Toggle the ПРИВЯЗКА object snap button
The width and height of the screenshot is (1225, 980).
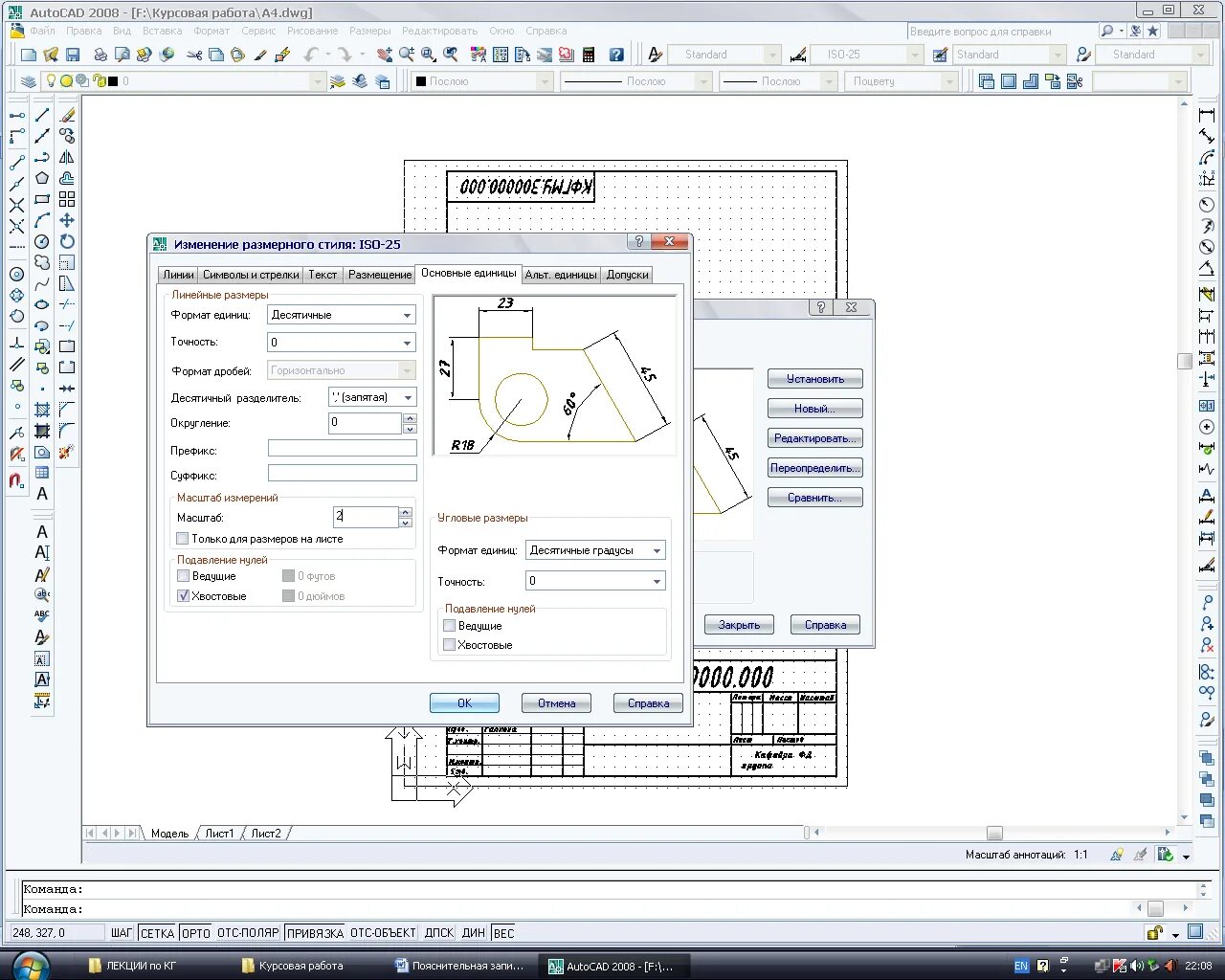pyautogui.click(x=315, y=933)
